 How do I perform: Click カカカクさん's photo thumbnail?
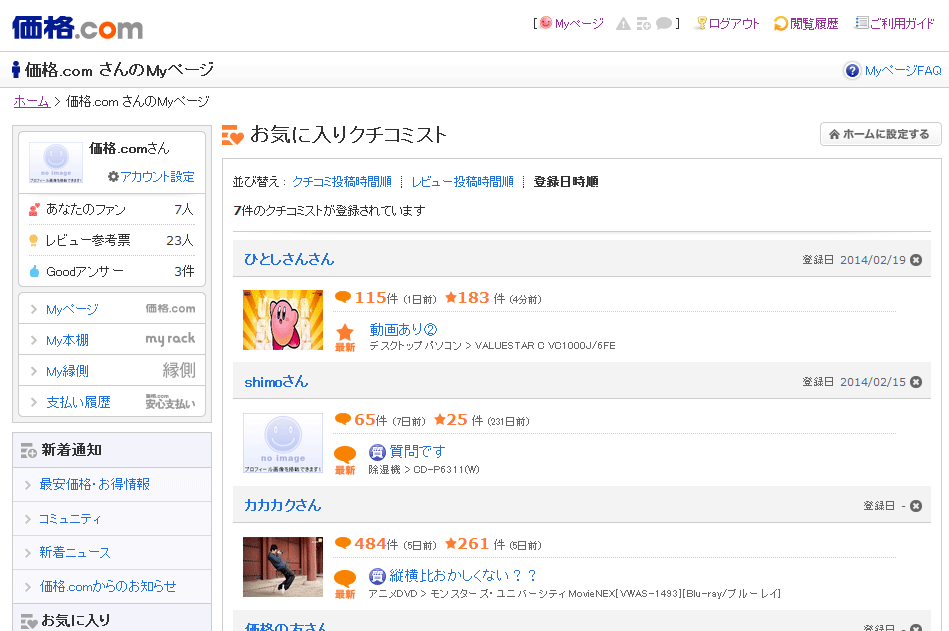283,567
